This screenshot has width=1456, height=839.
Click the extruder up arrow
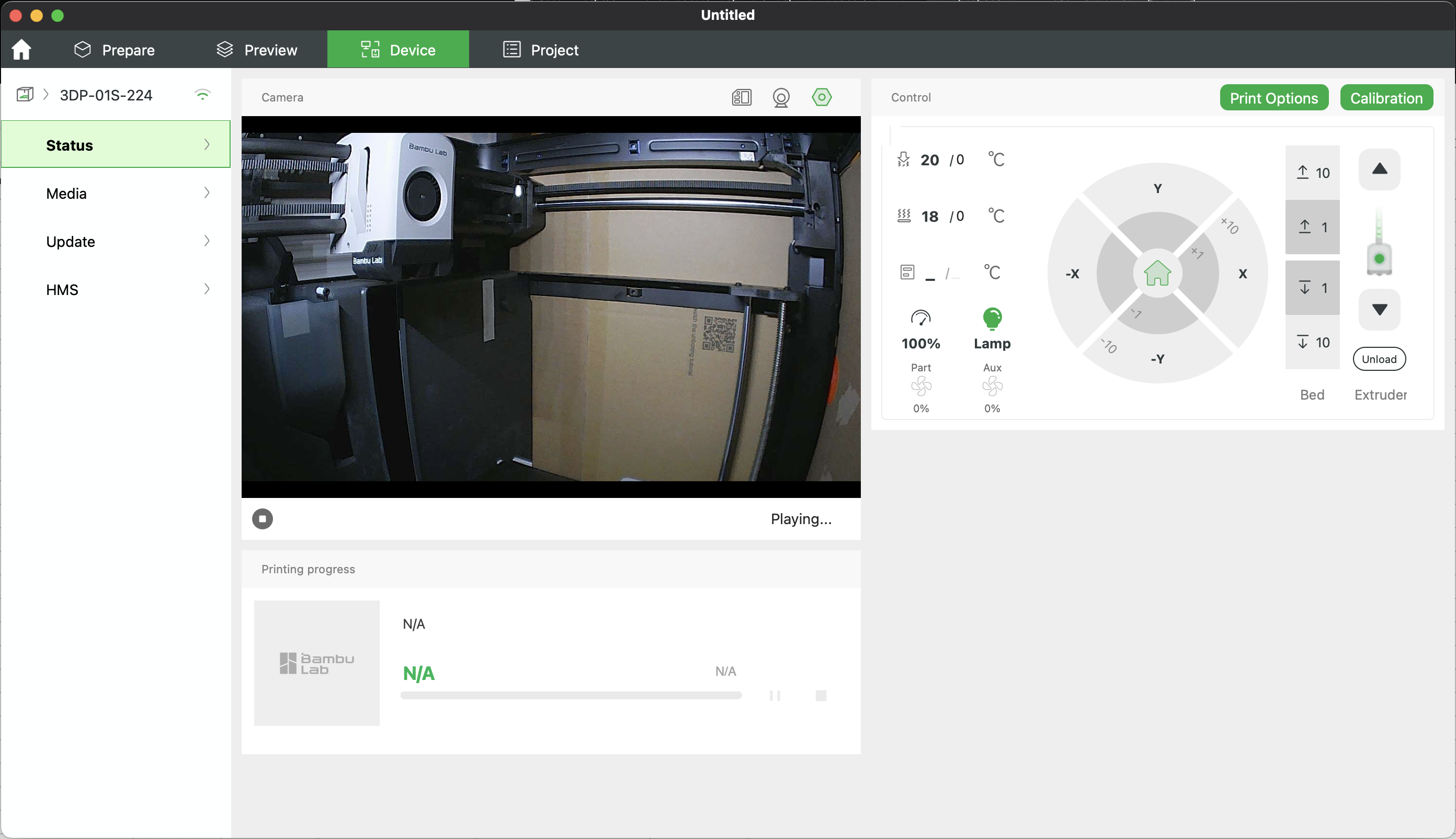(x=1379, y=169)
